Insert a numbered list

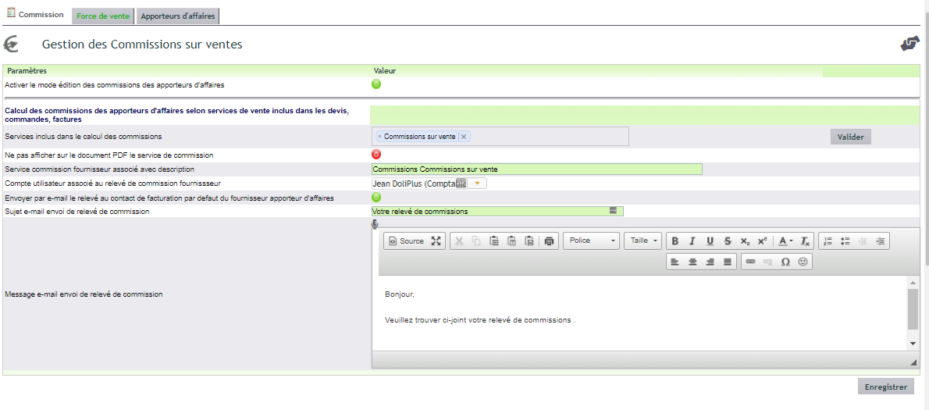pyautogui.click(x=828, y=241)
